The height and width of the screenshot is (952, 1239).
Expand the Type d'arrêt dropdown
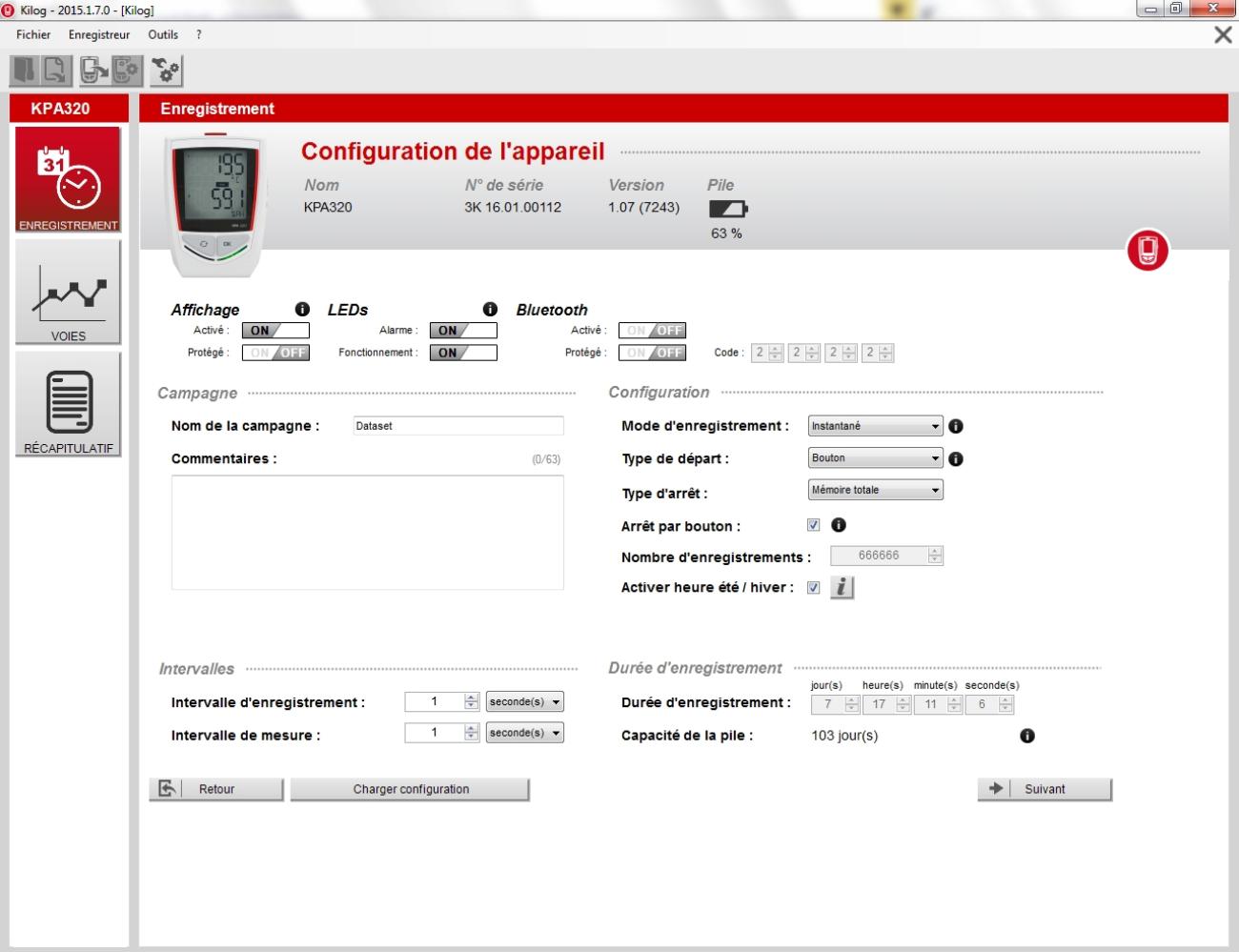[875, 490]
